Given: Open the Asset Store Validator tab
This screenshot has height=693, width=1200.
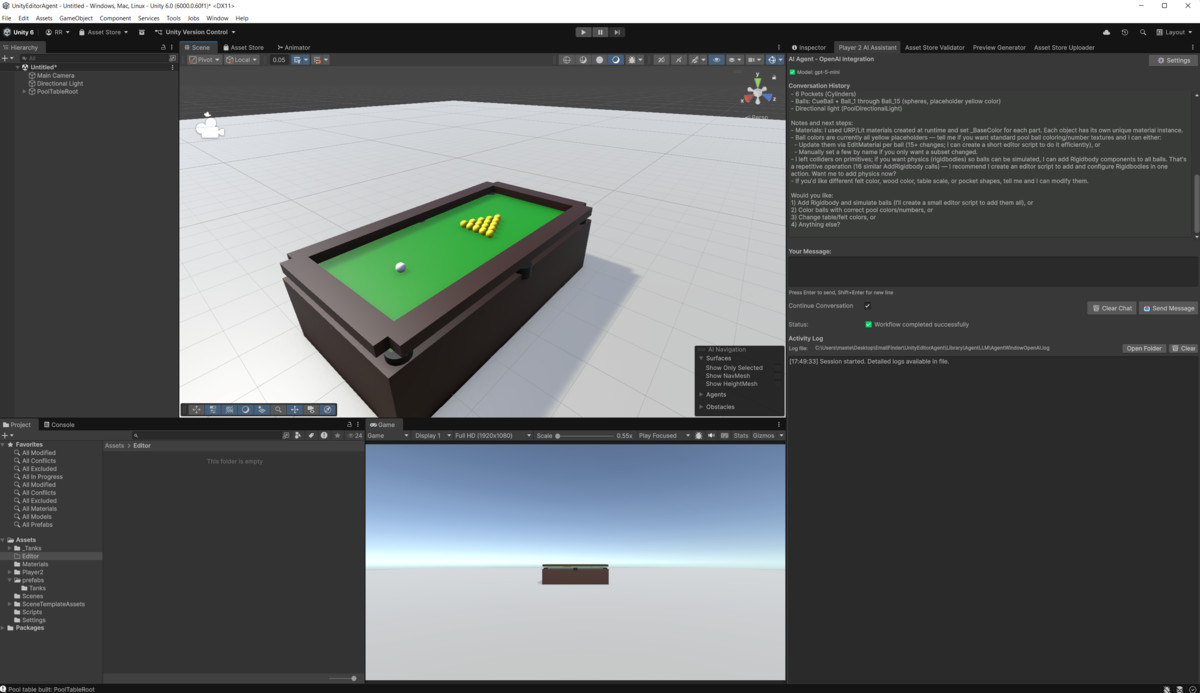Looking at the screenshot, I should (934, 47).
